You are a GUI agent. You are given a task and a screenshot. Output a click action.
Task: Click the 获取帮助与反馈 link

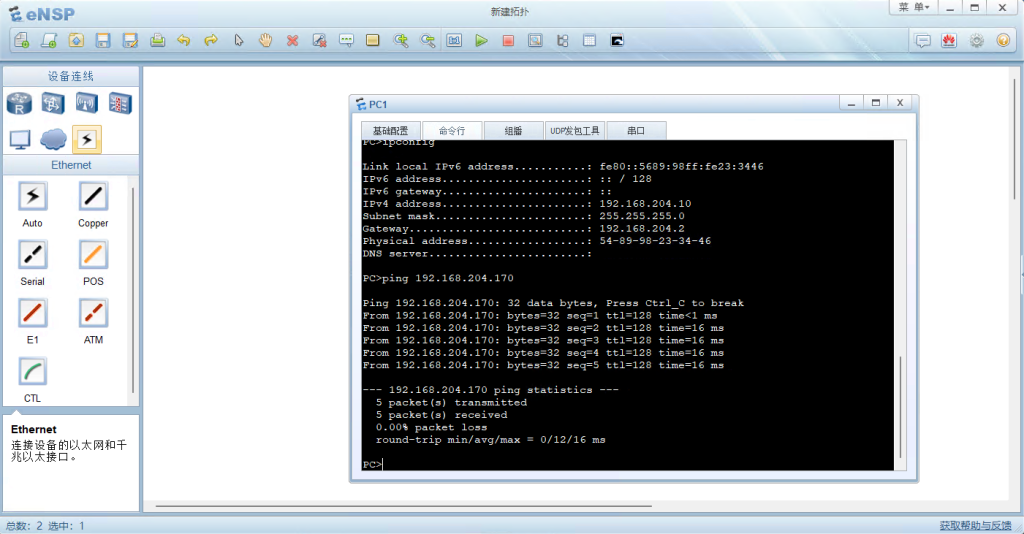[974, 526]
